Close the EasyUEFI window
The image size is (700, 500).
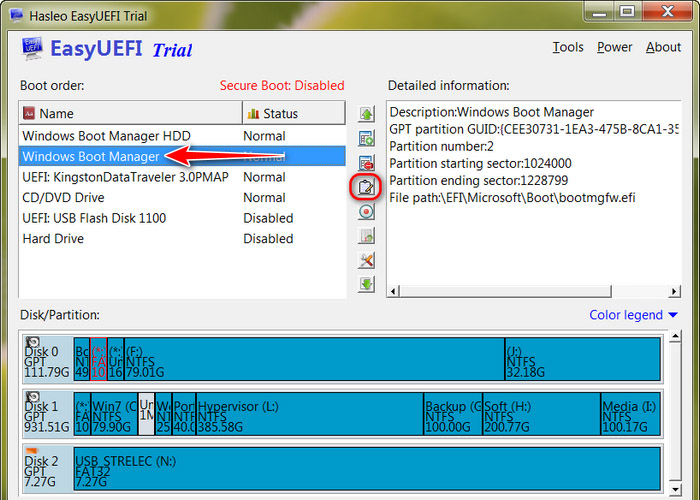pyautogui.click(x=667, y=12)
